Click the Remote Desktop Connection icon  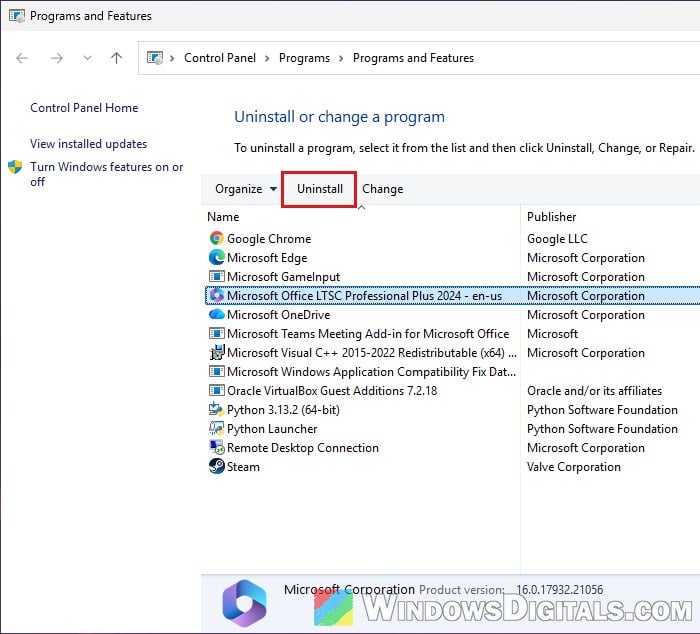(x=217, y=447)
